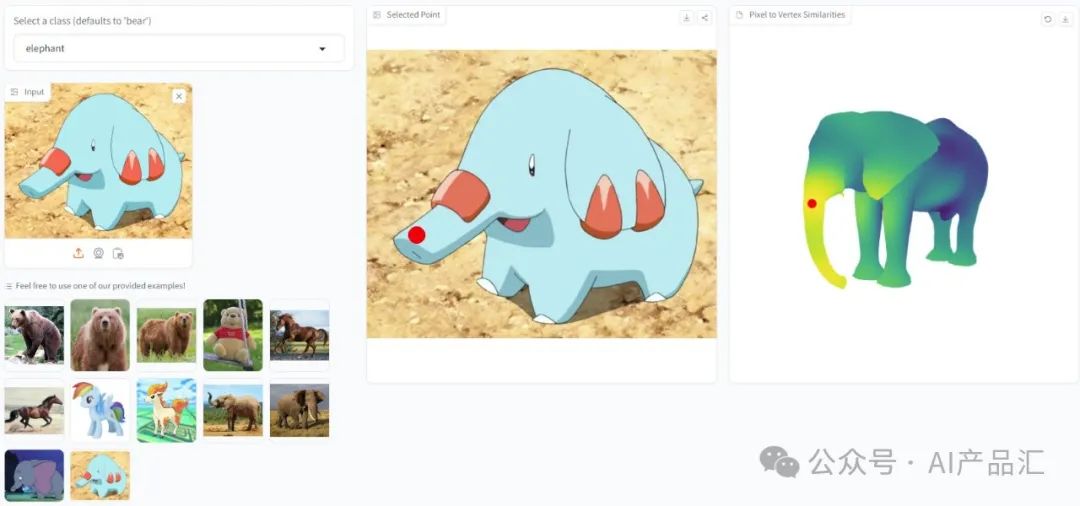Load the elephant with raised trunk example
The width and height of the screenshot is (1080, 506).
tap(233, 411)
